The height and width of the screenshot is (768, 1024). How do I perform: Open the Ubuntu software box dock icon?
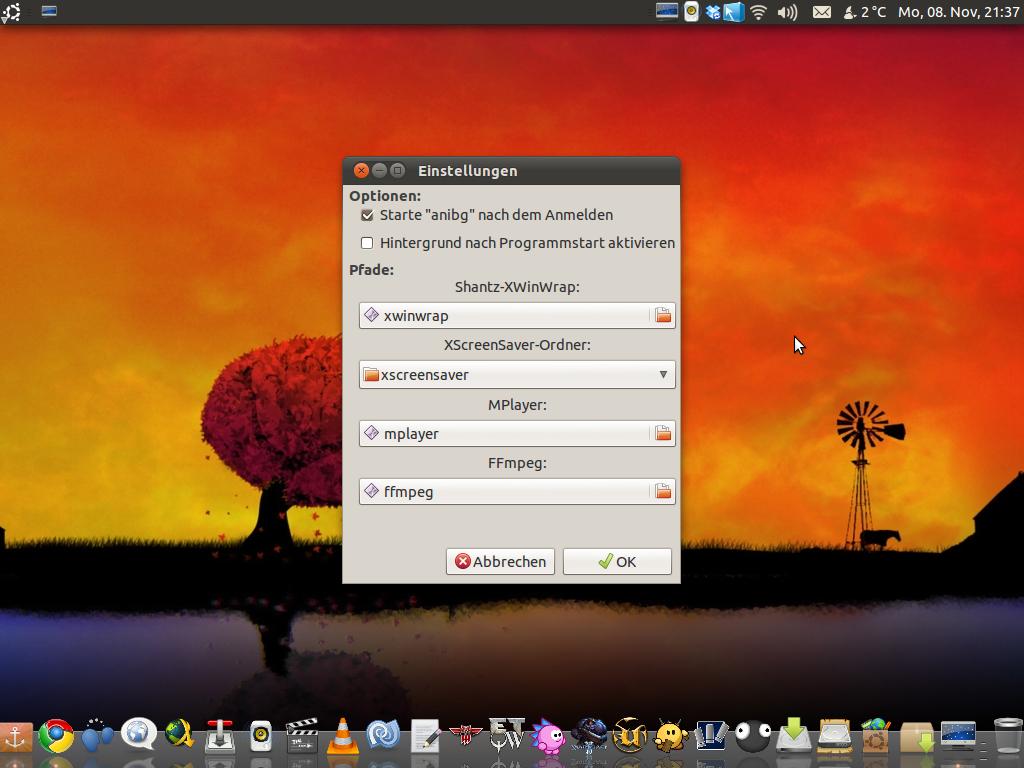876,736
